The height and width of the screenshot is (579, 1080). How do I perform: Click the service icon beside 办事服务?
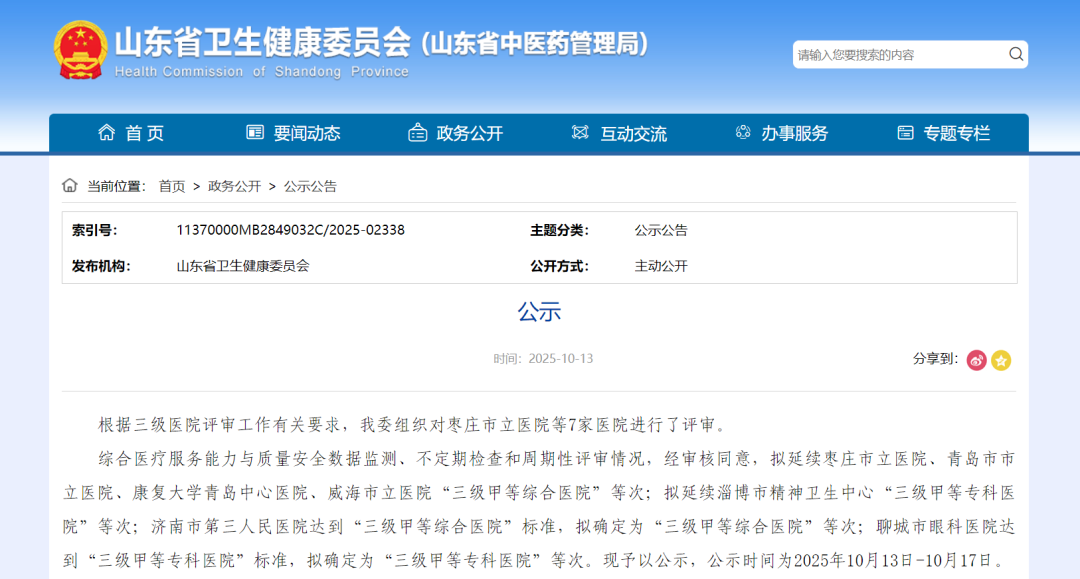pyautogui.click(x=742, y=132)
